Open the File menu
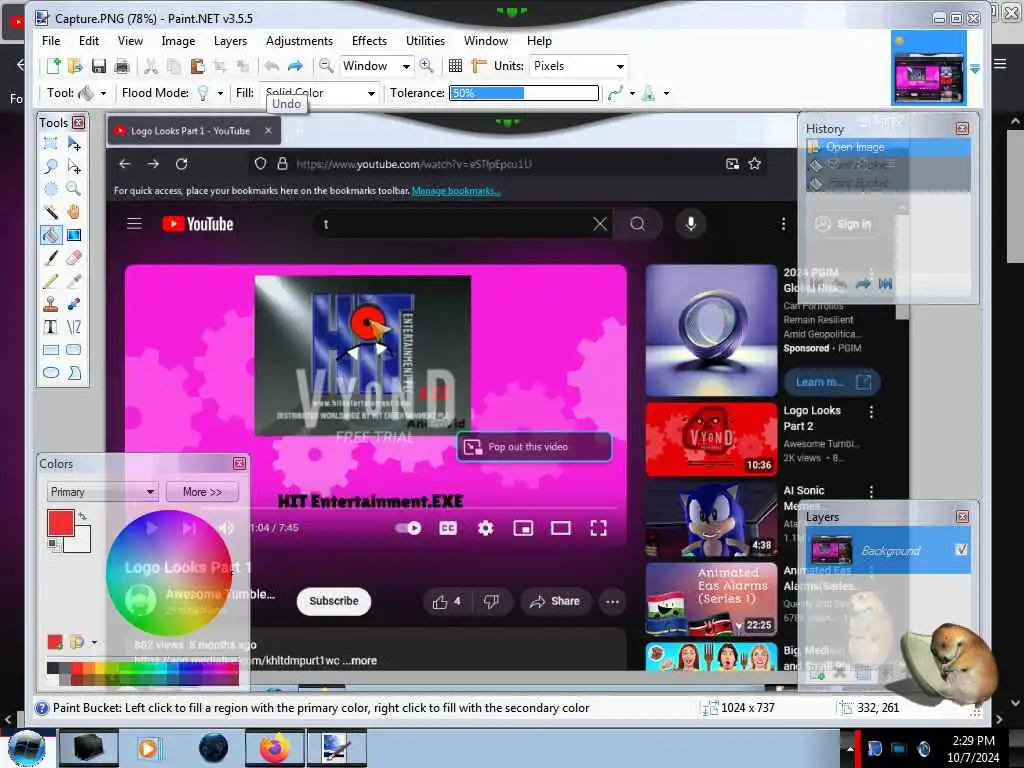1024x768 pixels. point(51,40)
